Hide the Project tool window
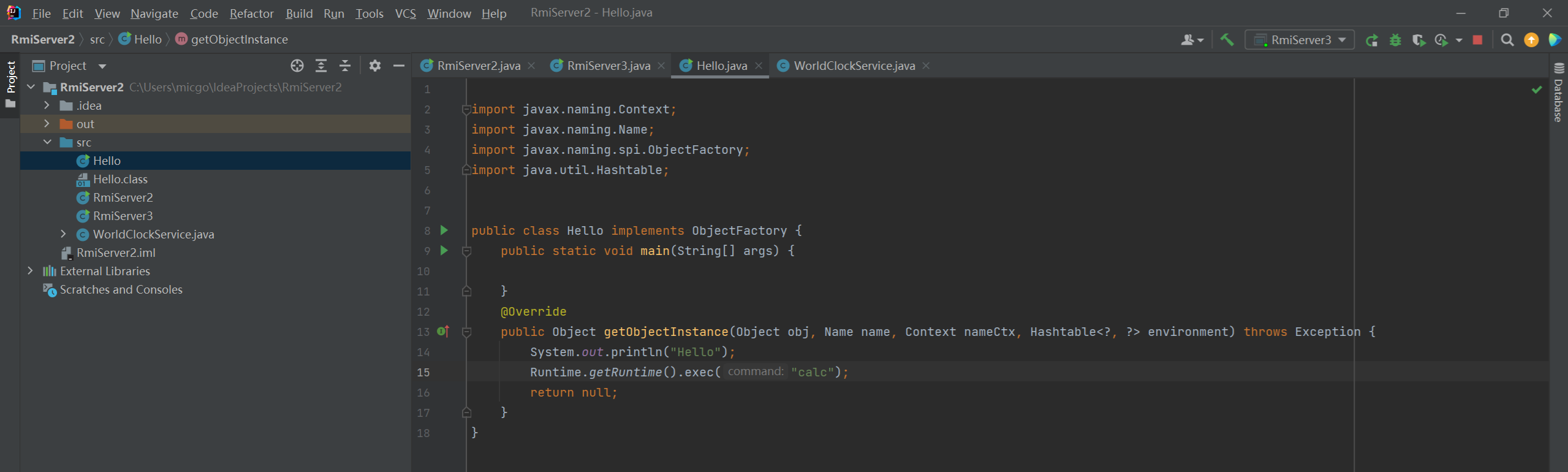The height and width of the screenshot is (472, 1568). coord(399,66)
